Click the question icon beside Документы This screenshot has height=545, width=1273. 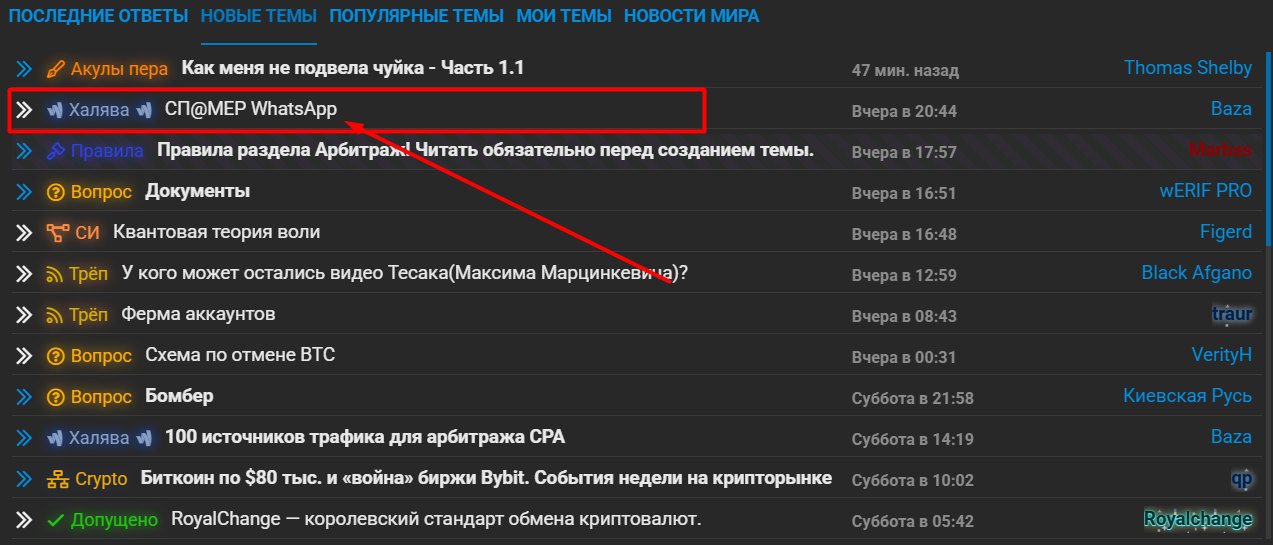point(56,193)
